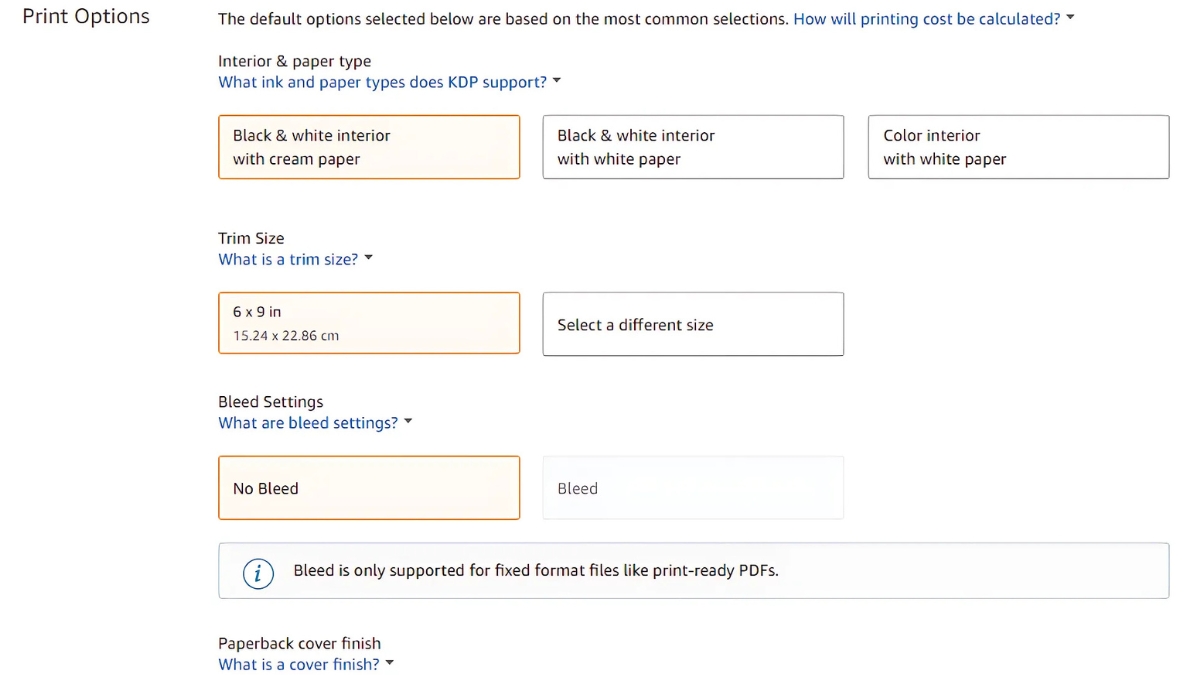Choose "Color interior with white paper"

click(x=1018, y=147)
